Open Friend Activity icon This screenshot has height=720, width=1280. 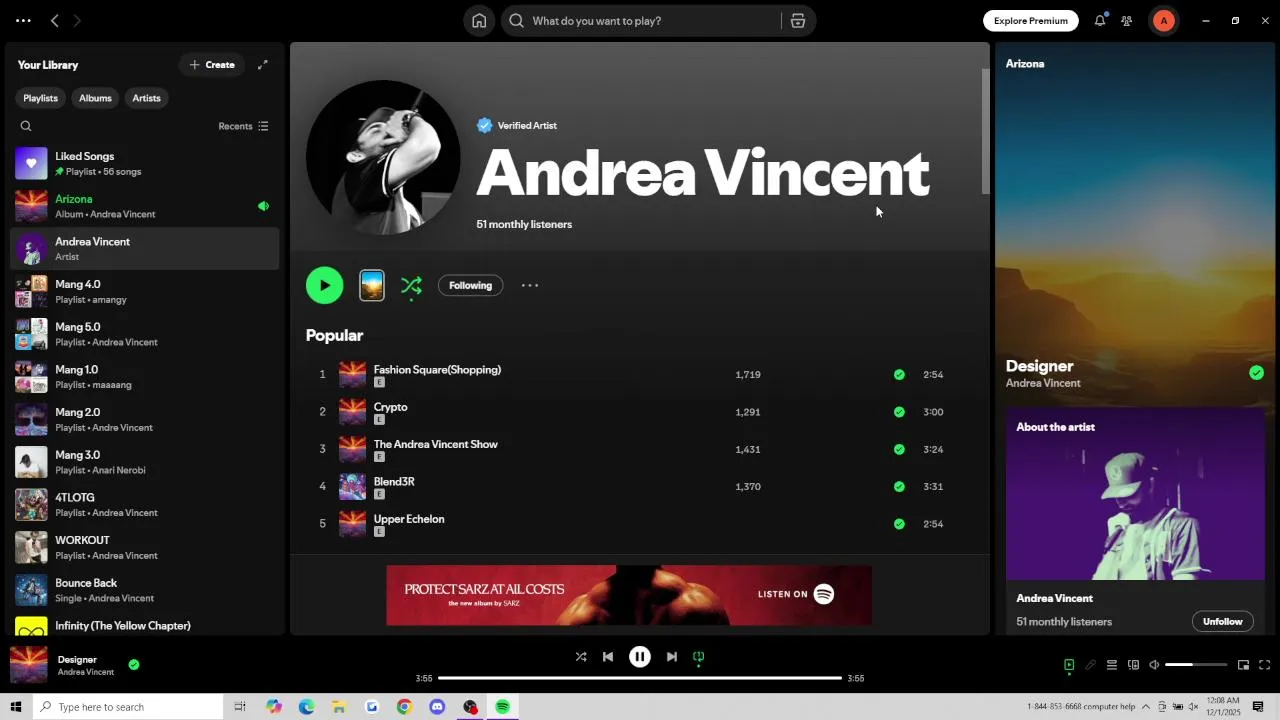(x=1127, y=21)
